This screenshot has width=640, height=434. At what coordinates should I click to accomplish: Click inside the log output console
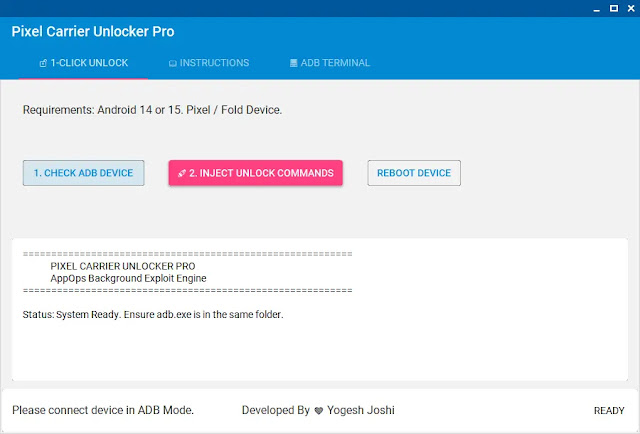click(x=320, y=350)
